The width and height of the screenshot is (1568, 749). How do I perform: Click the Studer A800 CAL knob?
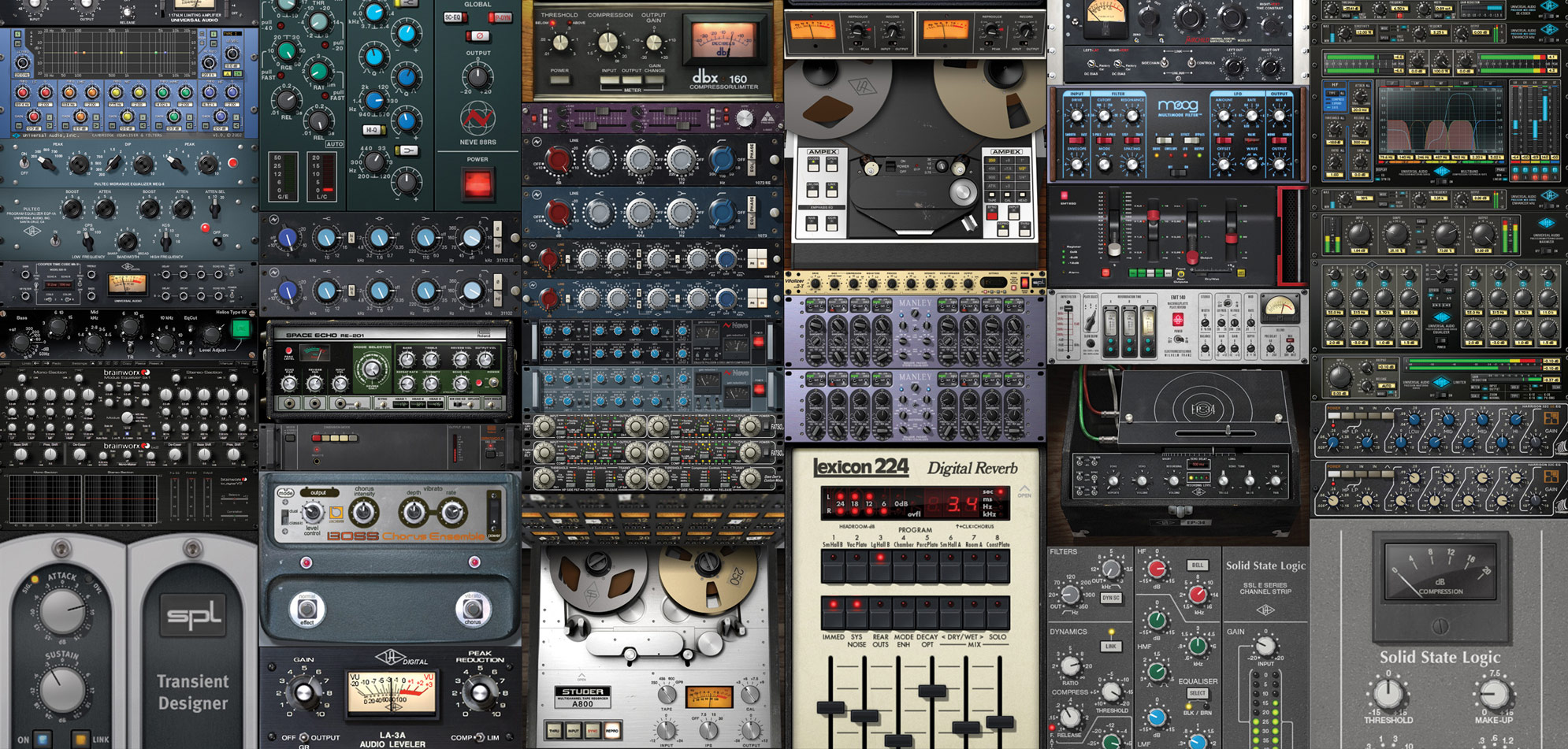pyautogui.click(x=751, y=696)
